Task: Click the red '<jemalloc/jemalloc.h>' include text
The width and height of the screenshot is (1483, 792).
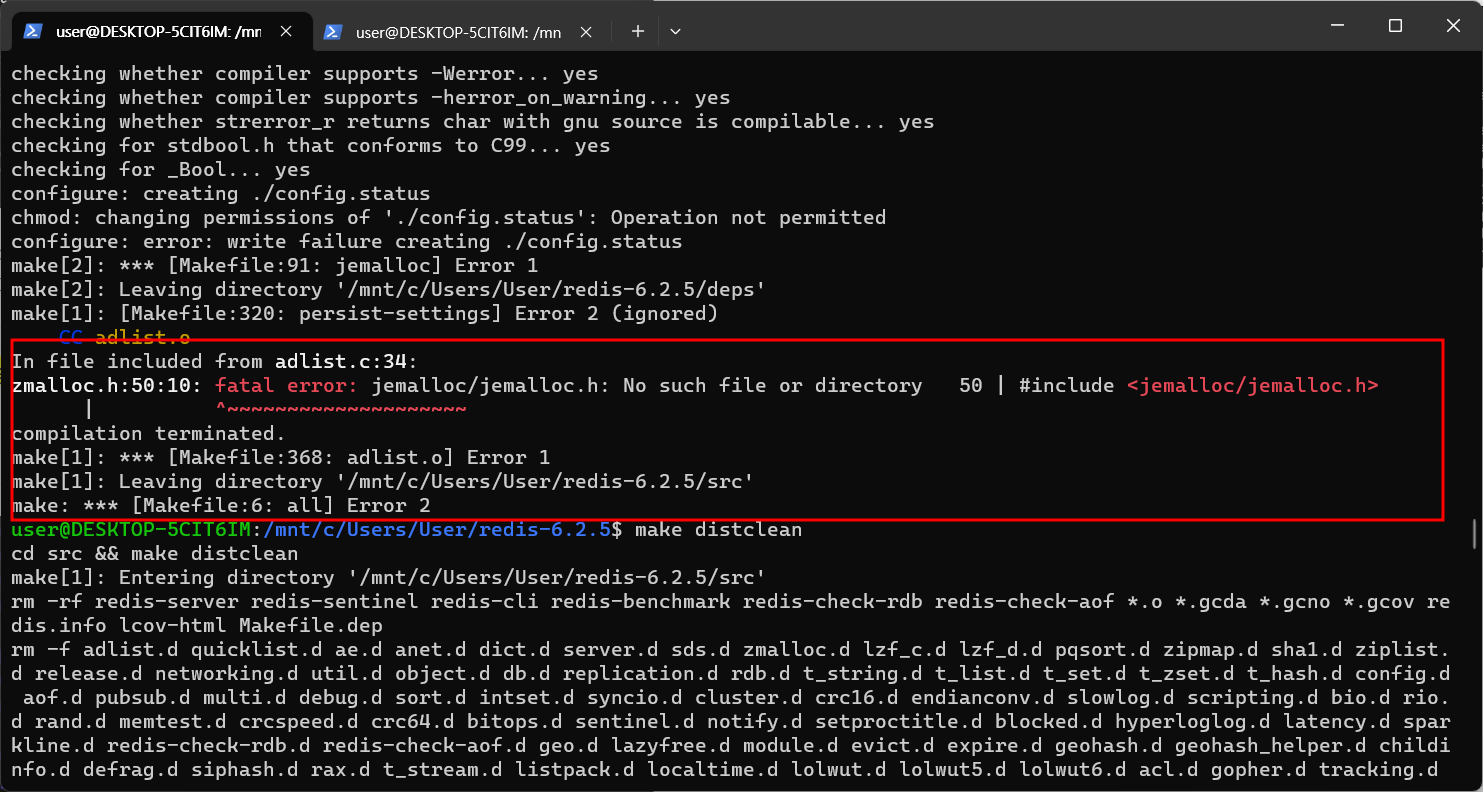Action: click(1253, 385)
